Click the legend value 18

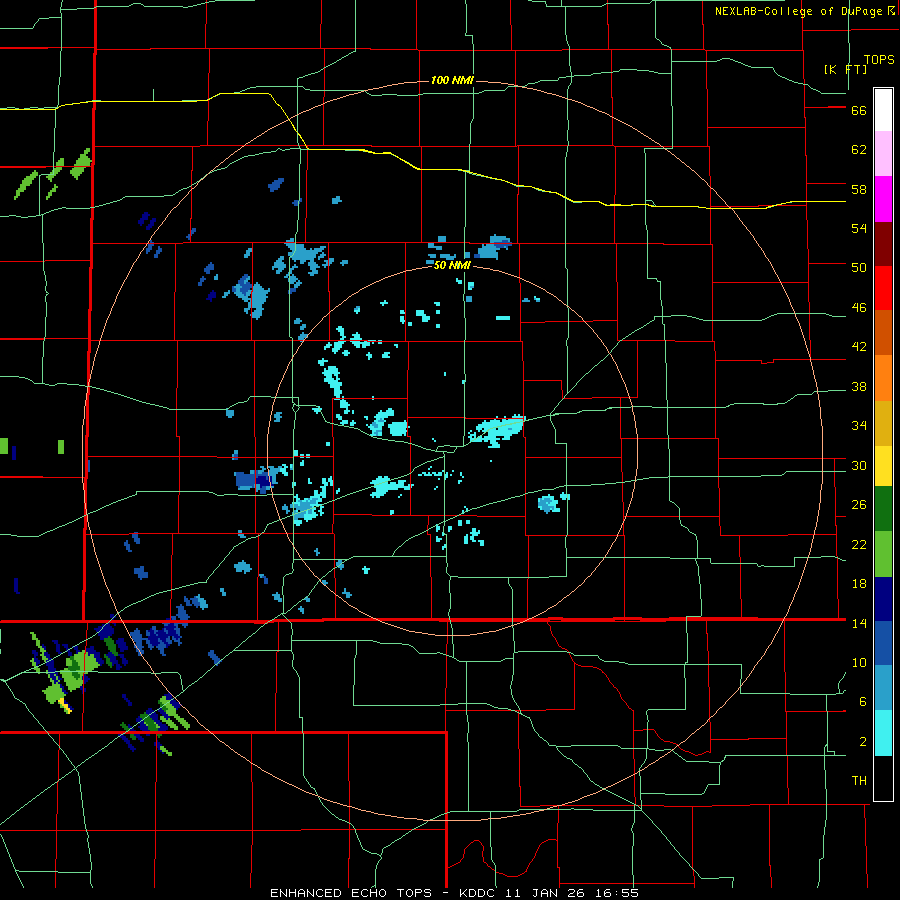[859, 584]
